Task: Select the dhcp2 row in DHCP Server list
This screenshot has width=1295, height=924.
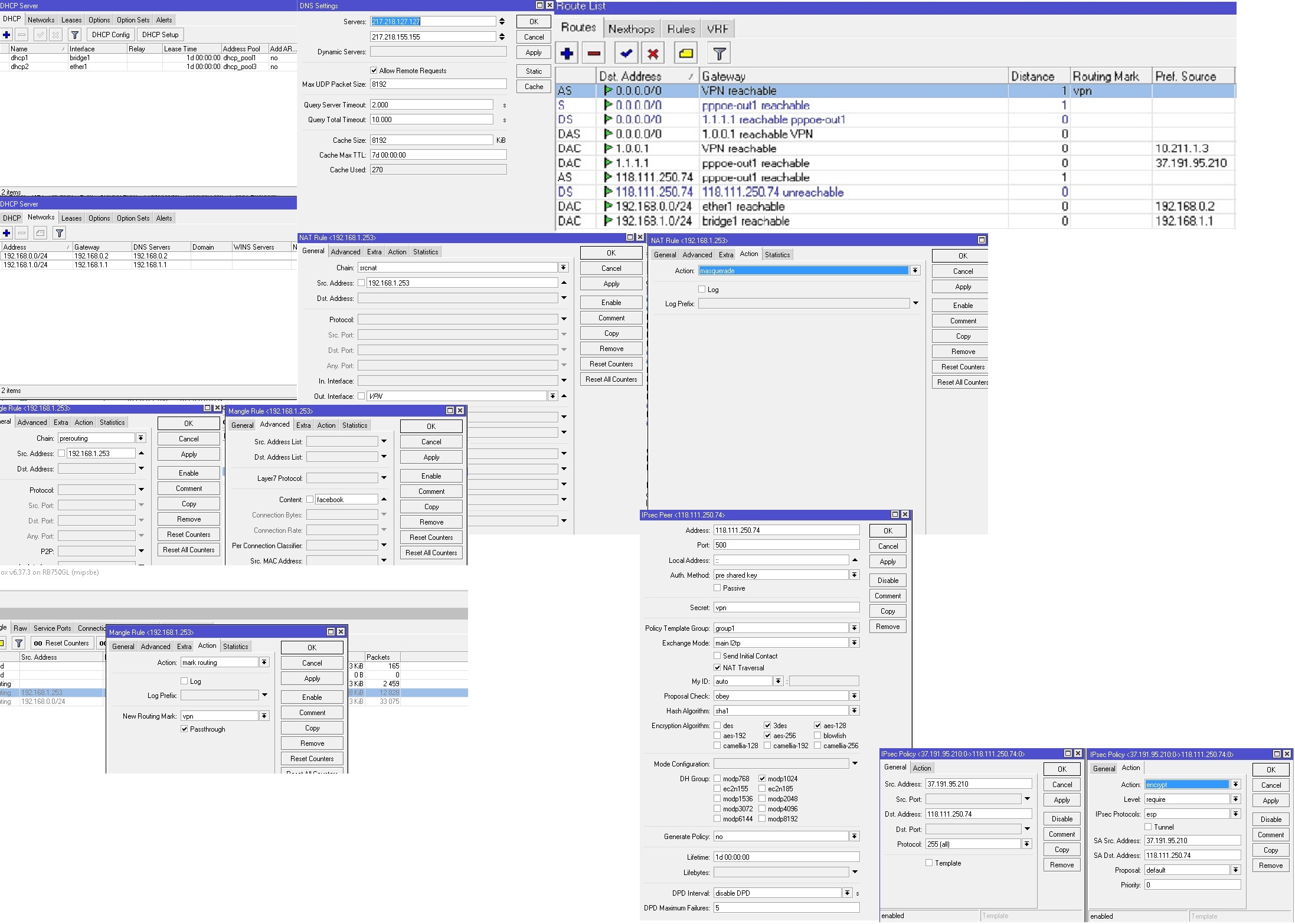Action: click(x=148, y=67)
